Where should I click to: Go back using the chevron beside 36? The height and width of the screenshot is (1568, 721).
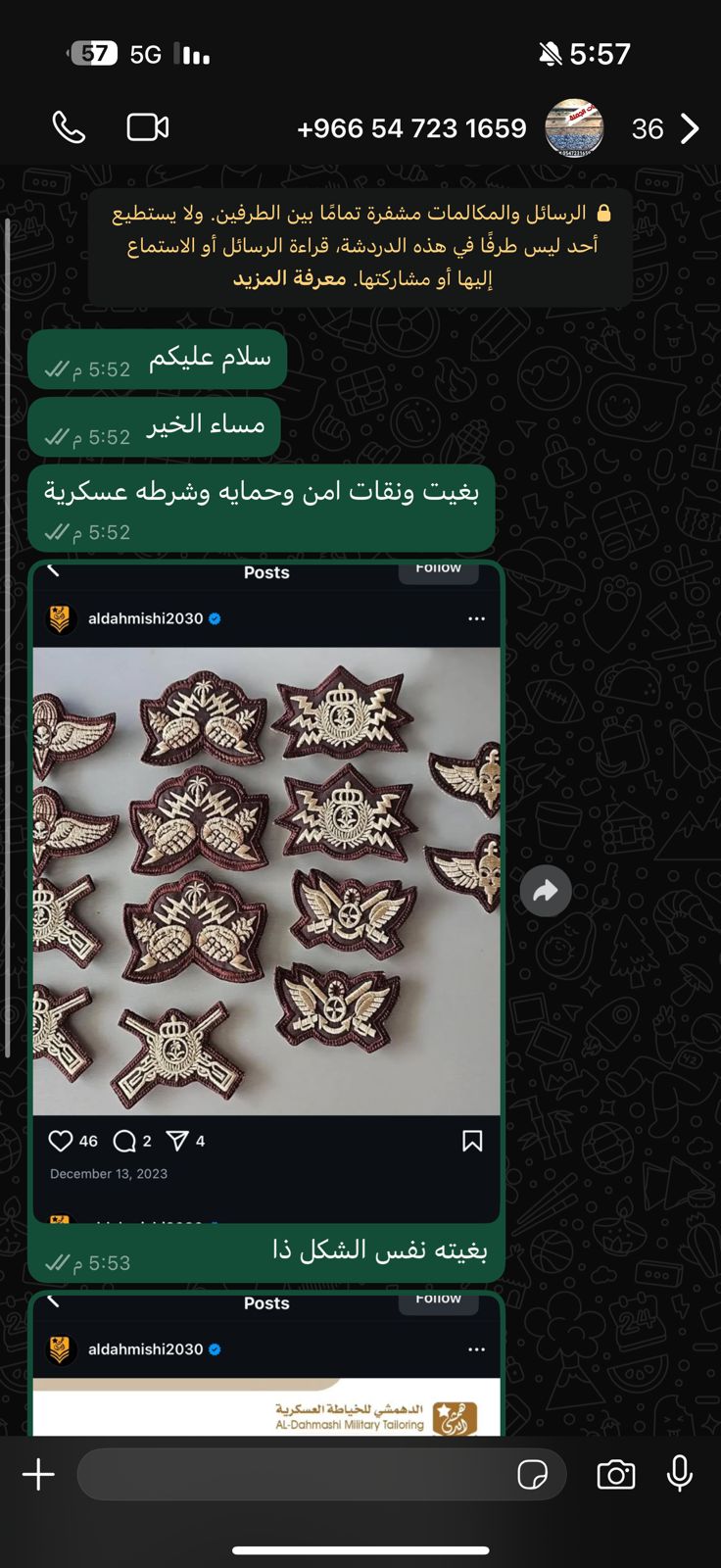click(690, 128)
